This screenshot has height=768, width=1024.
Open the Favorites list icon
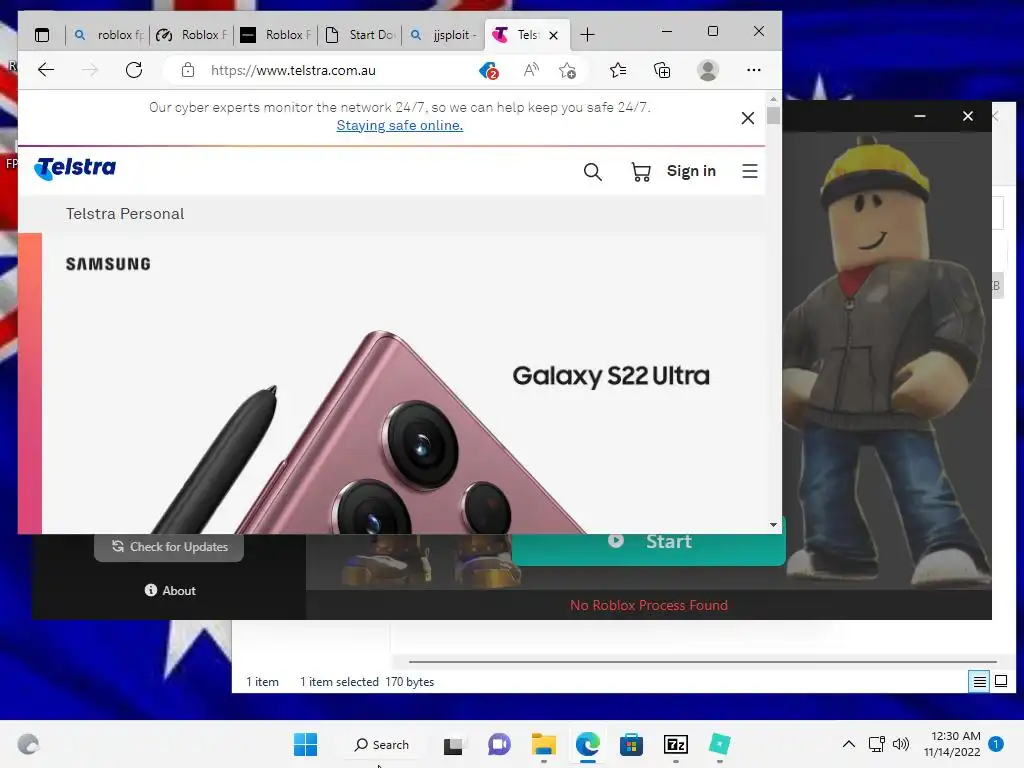(x=618, y=70)
